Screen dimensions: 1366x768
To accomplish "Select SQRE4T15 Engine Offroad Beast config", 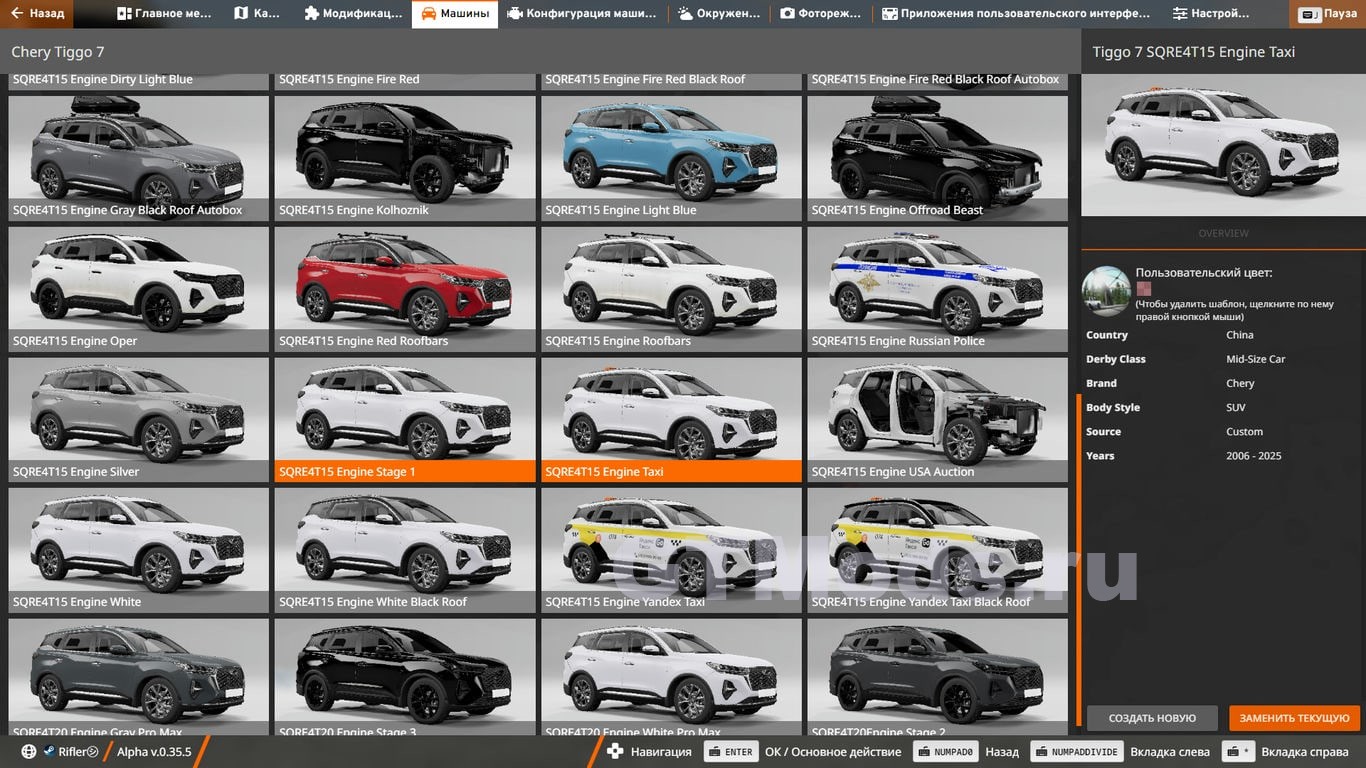I will click(938, 158).
